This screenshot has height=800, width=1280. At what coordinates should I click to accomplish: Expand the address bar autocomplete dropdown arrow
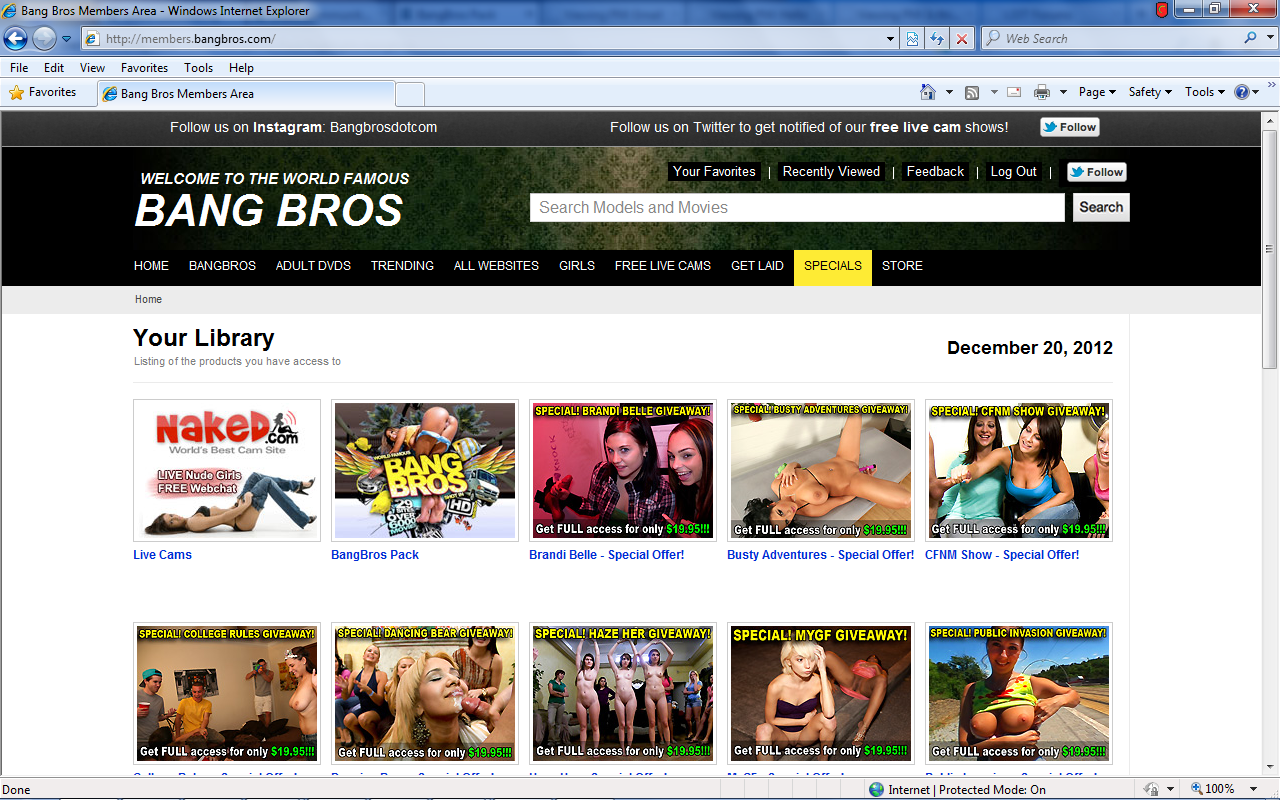891,39
